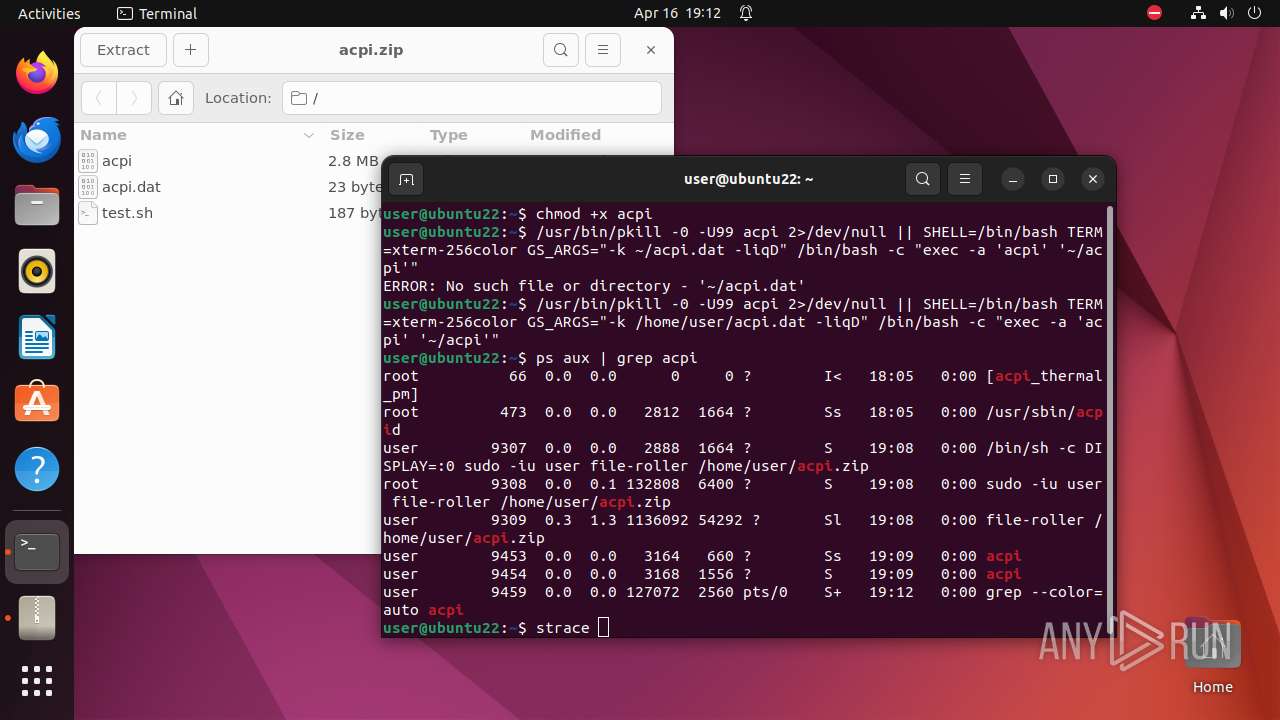The height and width of the screenshot is (720, 1280).
Task: Open the Files manager dock icon
Action: 37,206
